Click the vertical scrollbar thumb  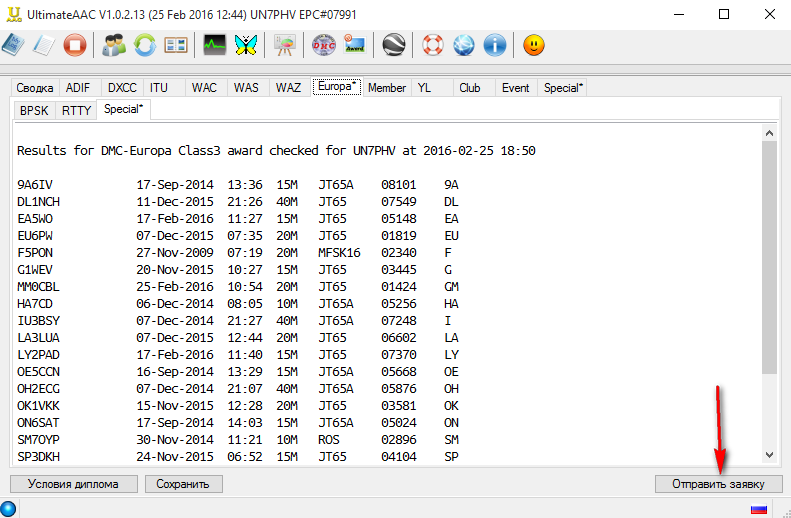pyautogui.click(x=769, y=258)
